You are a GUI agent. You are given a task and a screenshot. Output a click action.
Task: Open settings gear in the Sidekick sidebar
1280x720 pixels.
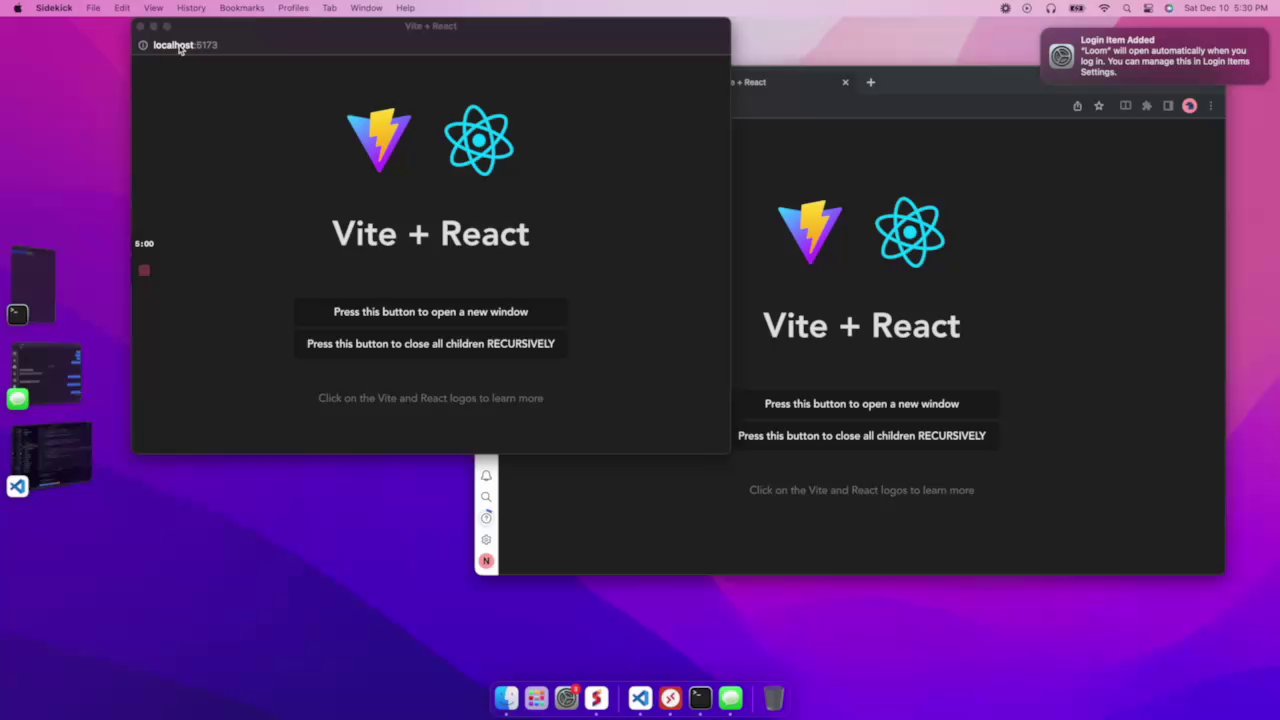tap(486, 540)
